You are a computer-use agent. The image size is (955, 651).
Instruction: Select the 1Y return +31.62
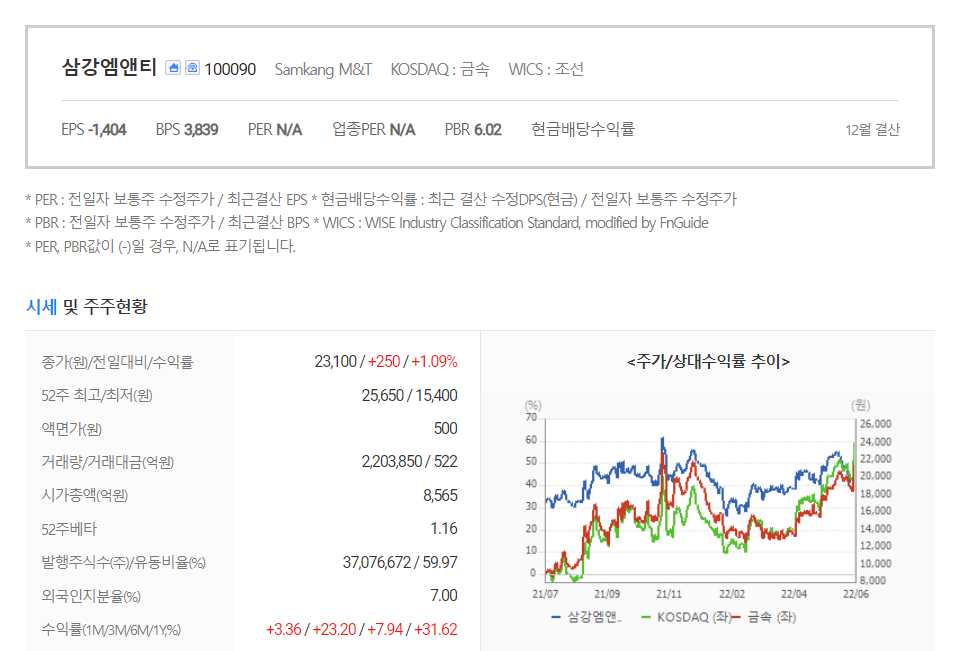click(435, 629)
